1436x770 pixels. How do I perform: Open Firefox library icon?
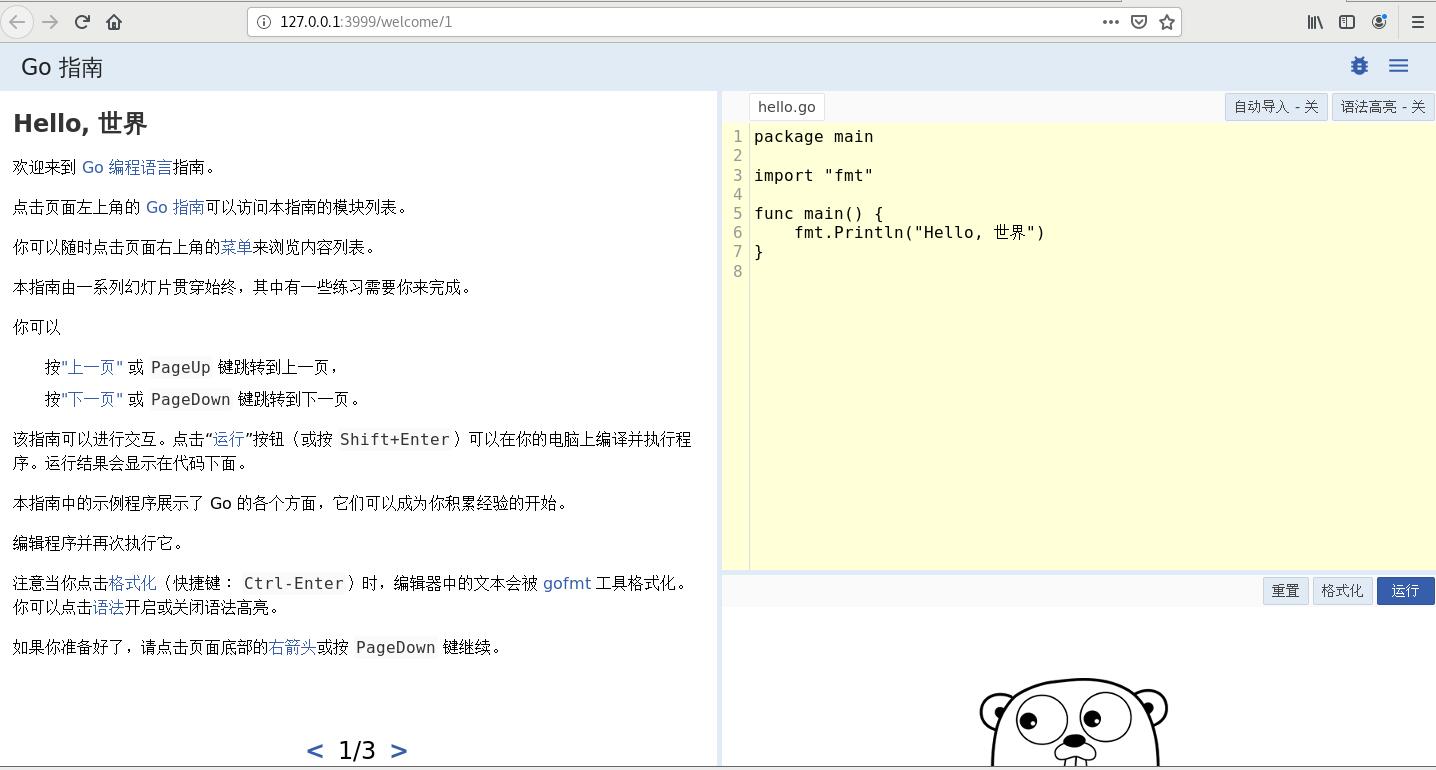pos(1315,21)
